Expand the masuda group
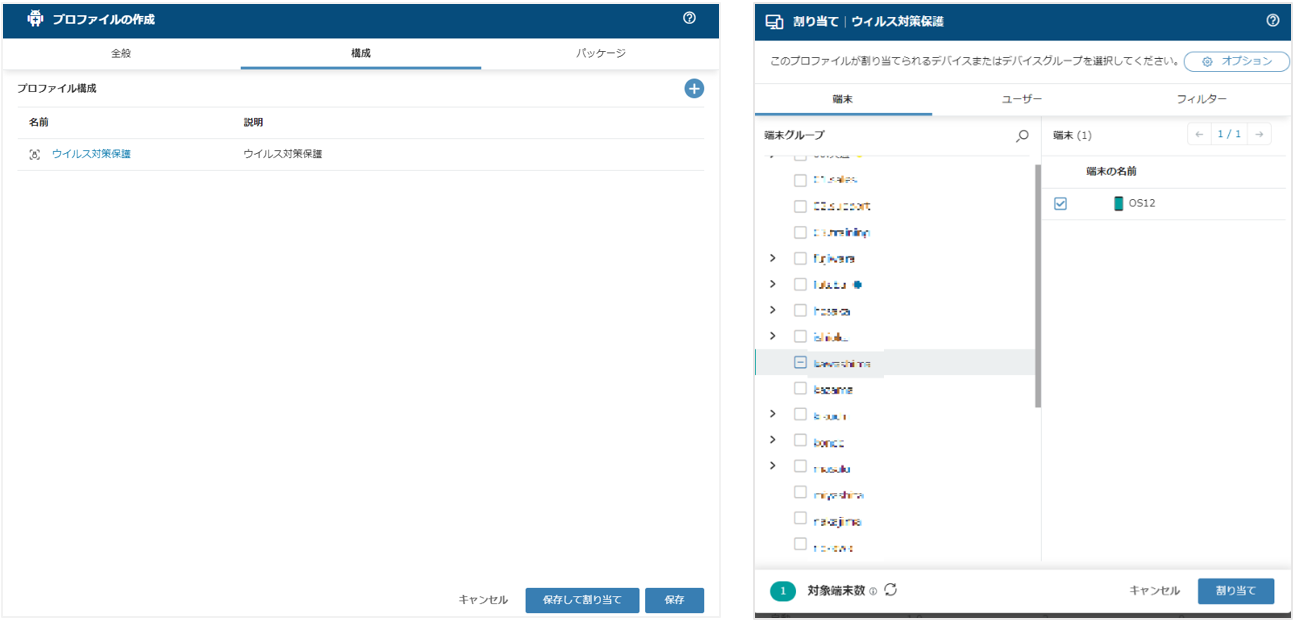Screen dimensions: 1293x620 tap(772, 466)
